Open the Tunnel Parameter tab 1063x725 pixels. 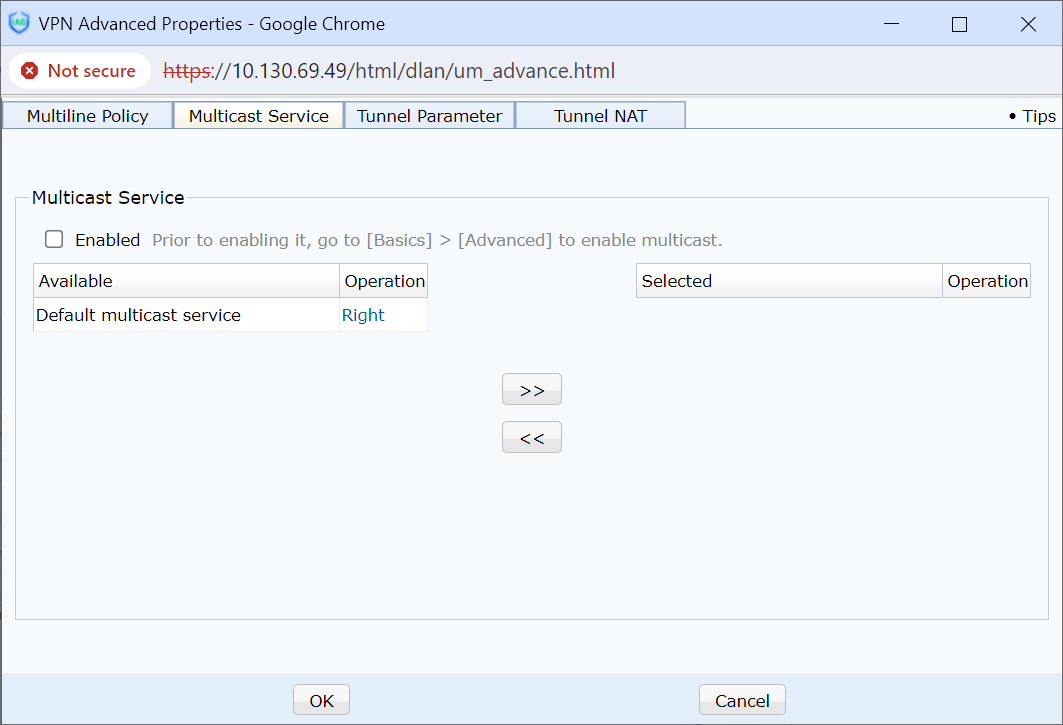point(429,116)
